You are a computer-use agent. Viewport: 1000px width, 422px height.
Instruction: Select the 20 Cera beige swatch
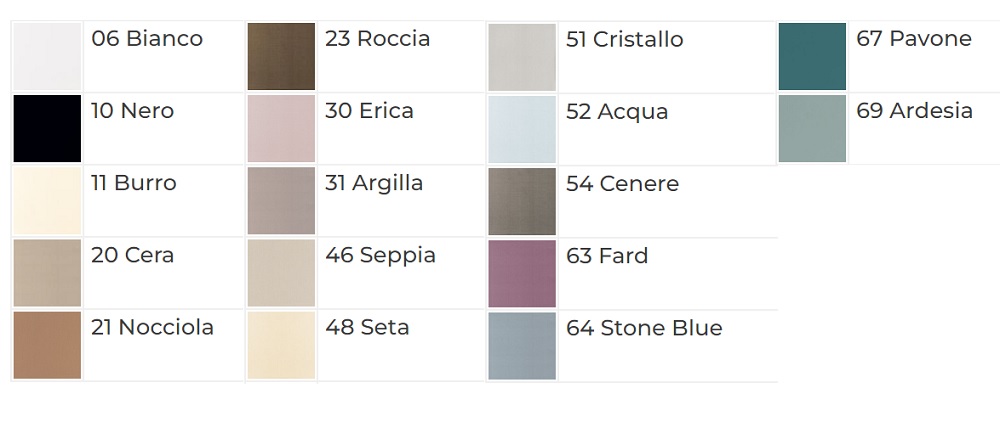pos(47,273)
